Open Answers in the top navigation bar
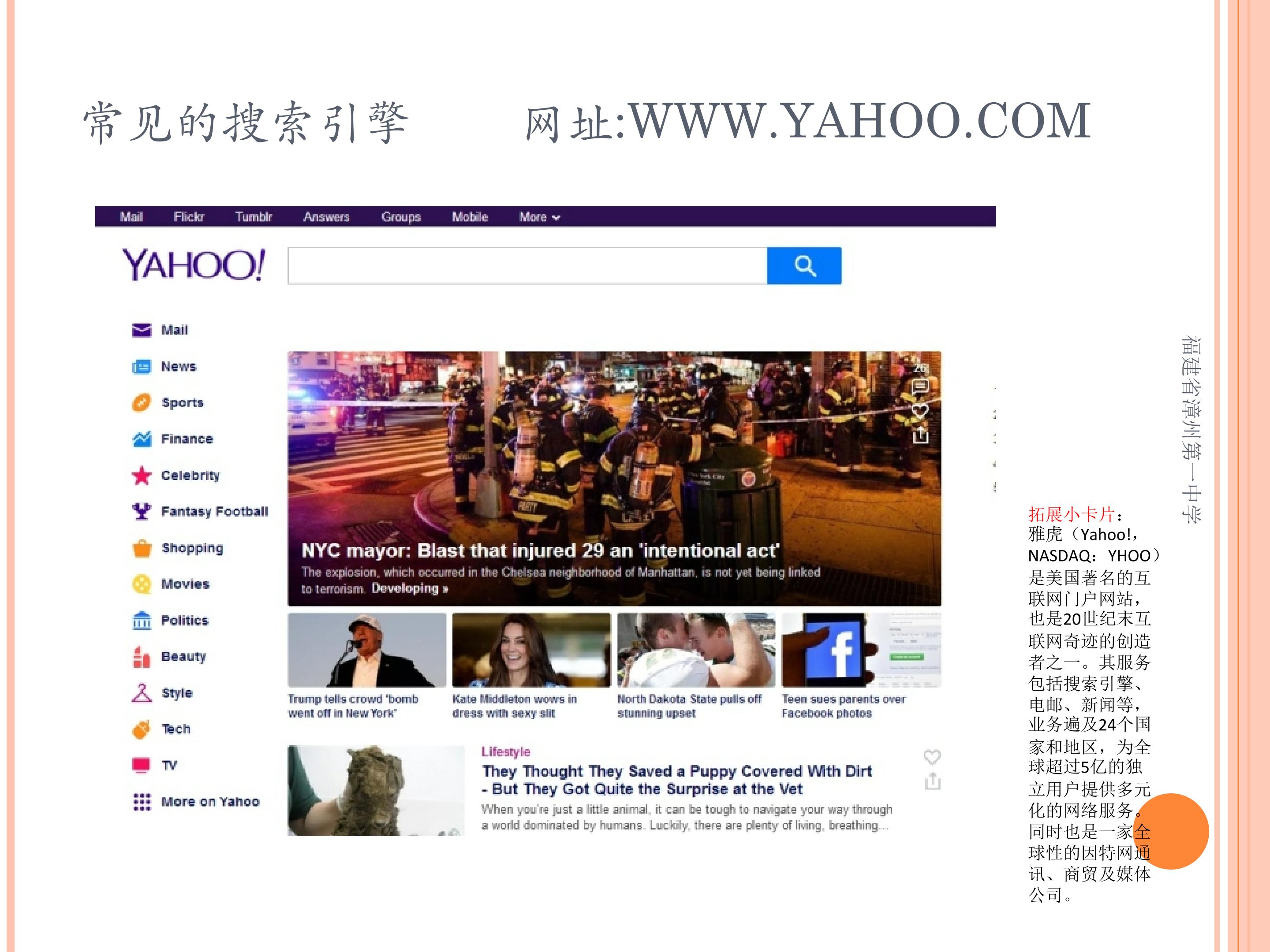Screen dimensions: 1270x952 326,217
